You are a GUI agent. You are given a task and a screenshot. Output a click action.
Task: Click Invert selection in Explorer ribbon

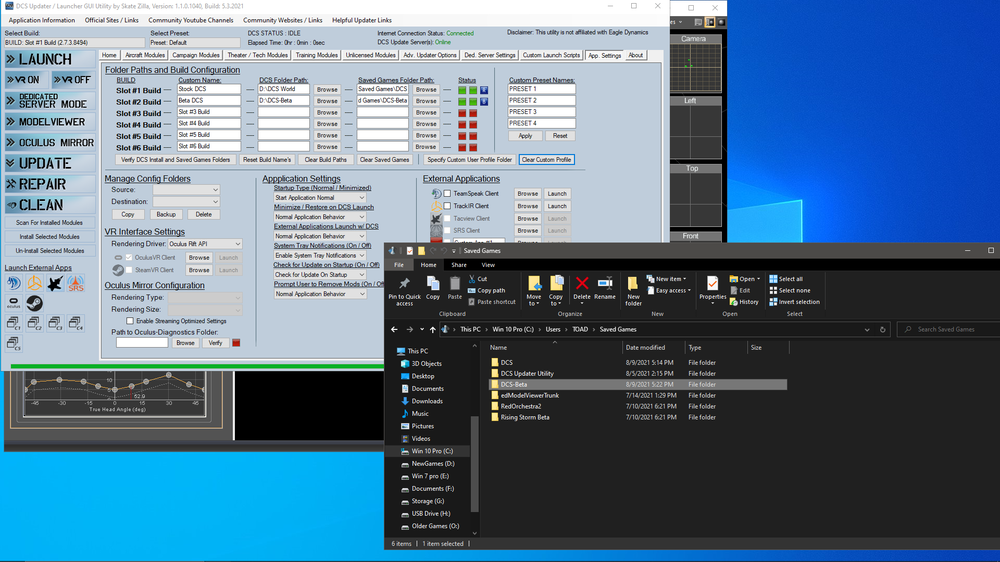794,302
